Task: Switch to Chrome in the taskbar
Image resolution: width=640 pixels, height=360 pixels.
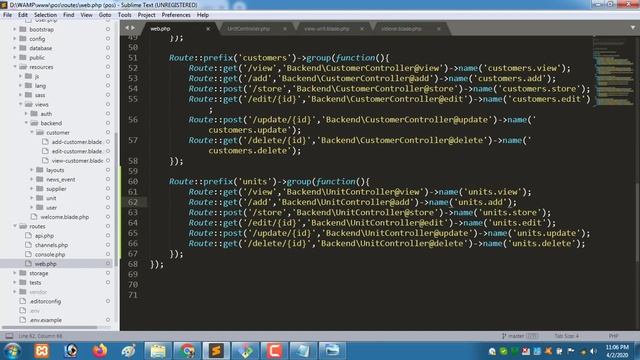Action: click(187, 351)
